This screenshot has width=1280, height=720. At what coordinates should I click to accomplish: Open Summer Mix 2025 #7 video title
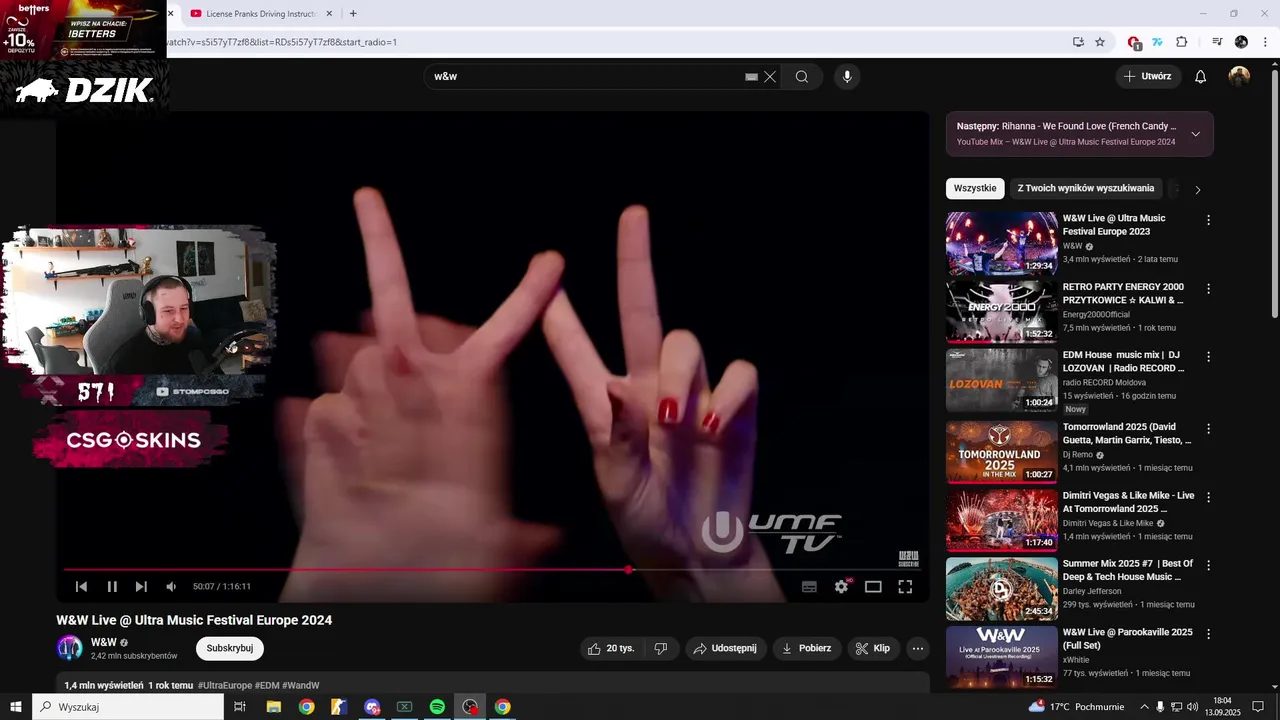[x=1128, y=570]
